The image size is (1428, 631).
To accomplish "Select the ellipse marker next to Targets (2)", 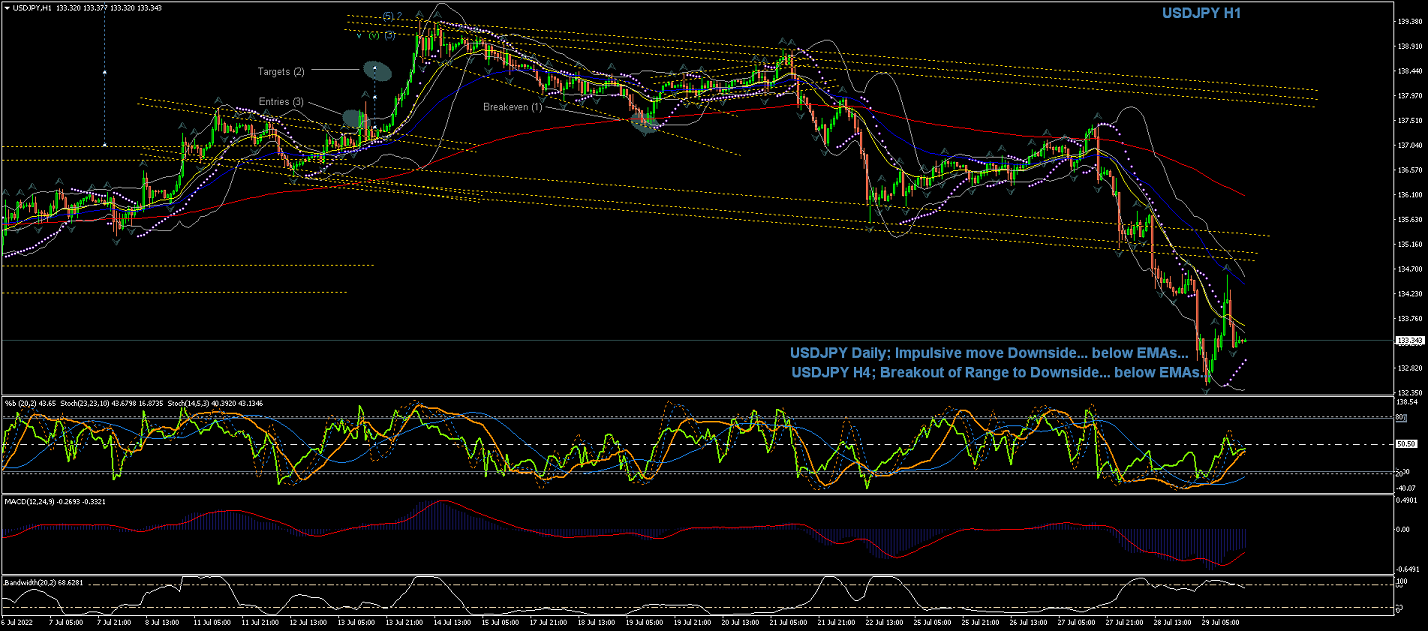I will click(376, 70).
